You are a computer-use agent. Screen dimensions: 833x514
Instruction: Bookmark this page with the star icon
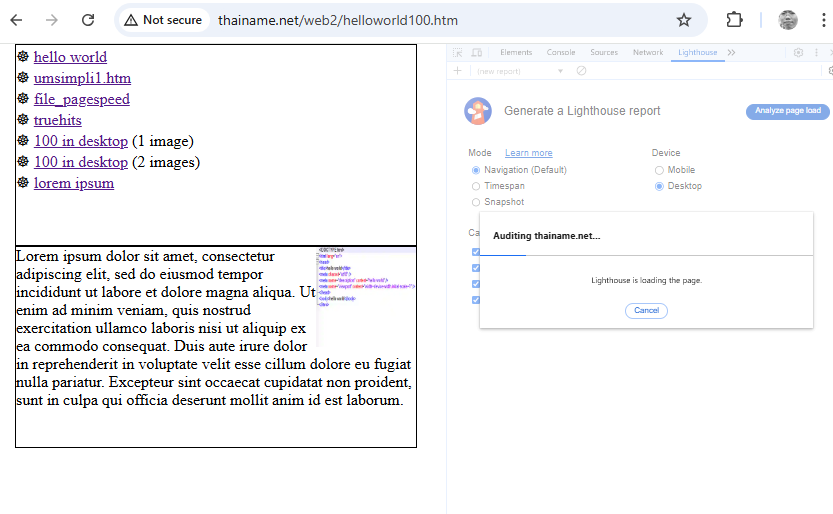pos(684,20)
